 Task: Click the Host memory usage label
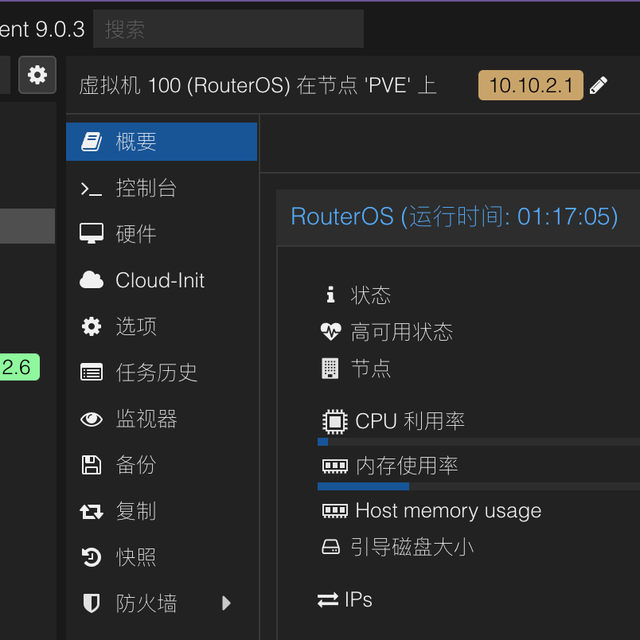(x=448, y=511)
